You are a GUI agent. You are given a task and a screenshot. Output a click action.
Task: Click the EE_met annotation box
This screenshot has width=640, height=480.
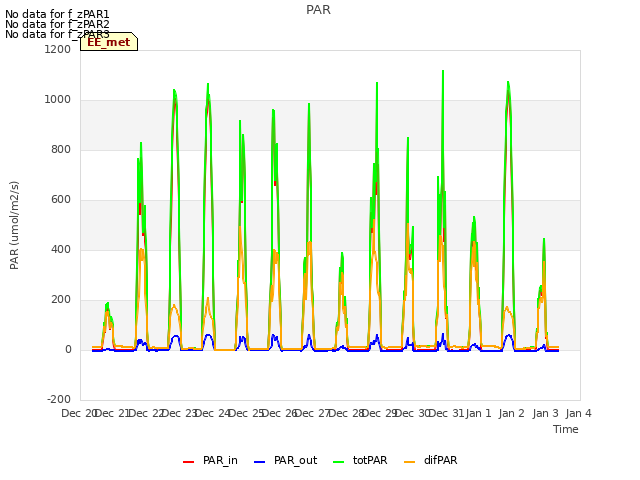(x=109, y=42)
